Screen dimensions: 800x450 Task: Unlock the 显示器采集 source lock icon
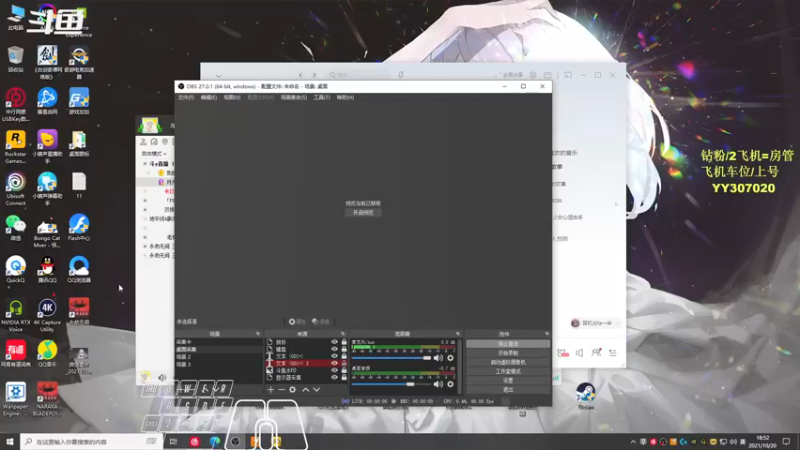(344, 378)
